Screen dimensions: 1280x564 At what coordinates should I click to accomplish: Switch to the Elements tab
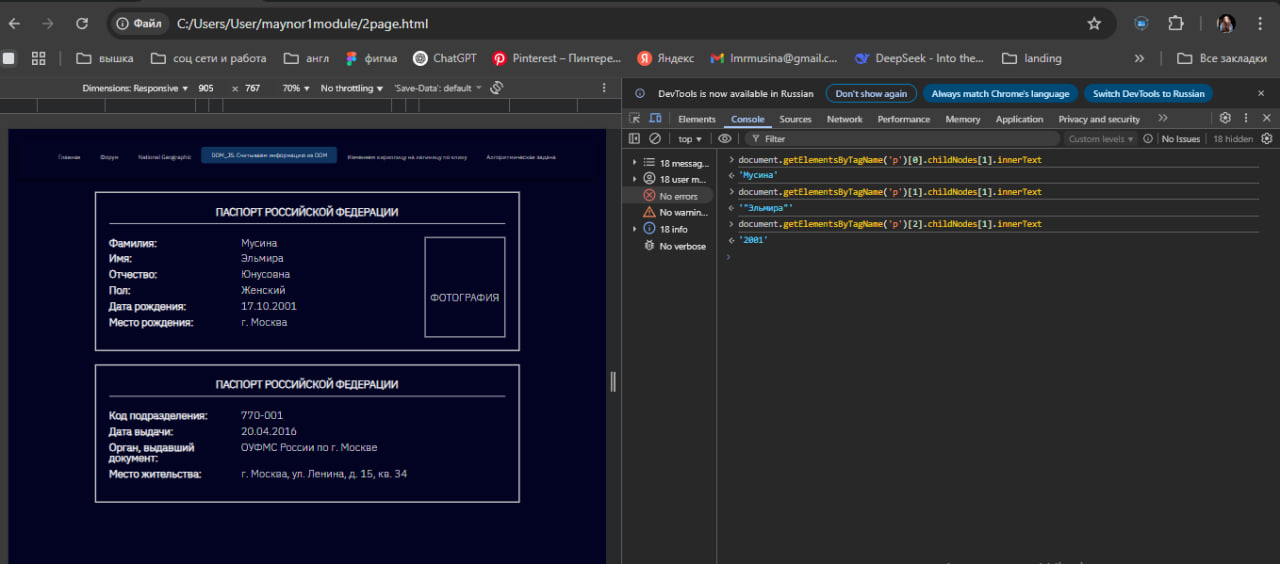pos(697,119)
